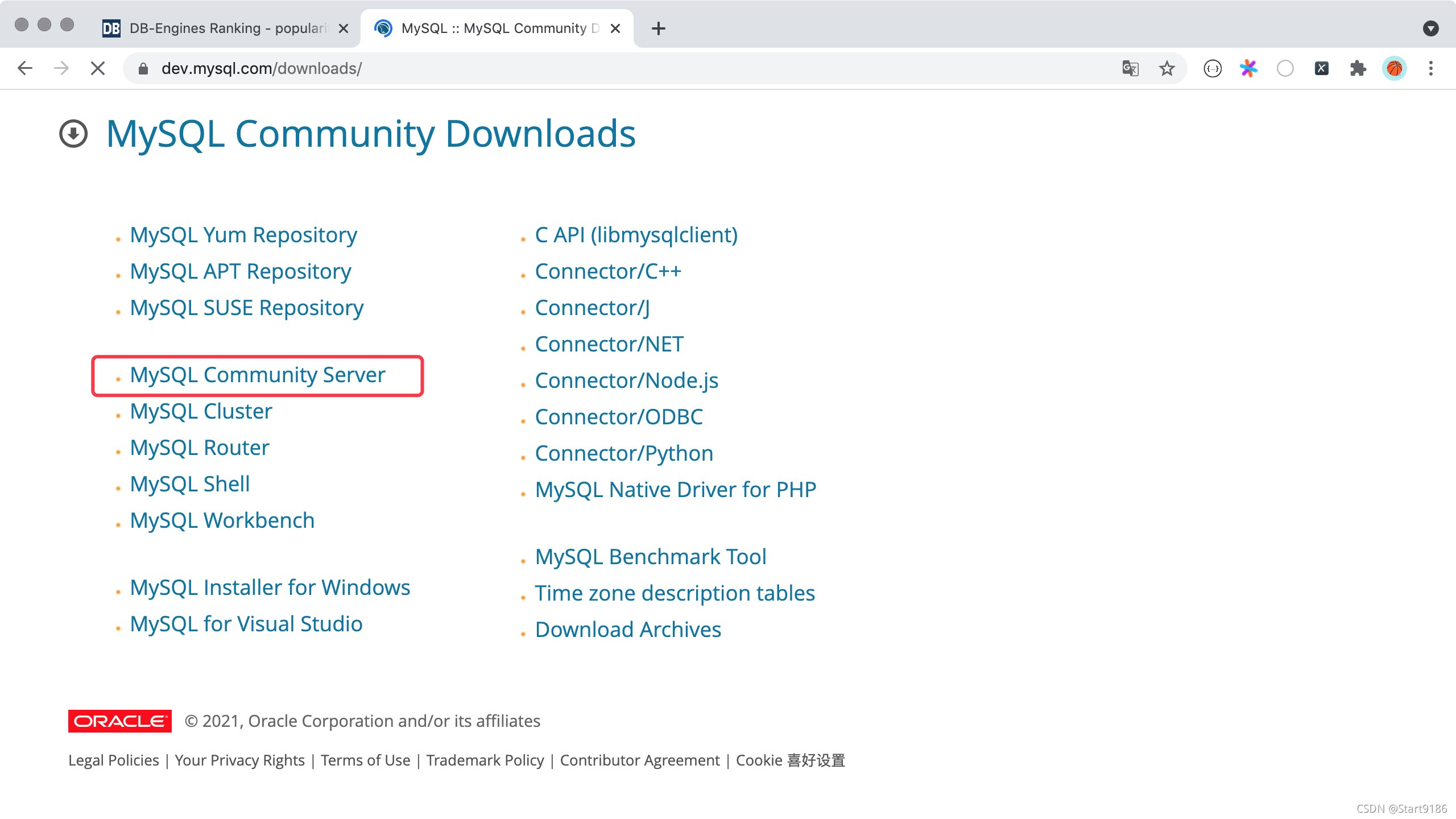Click the basketball profile avatar
Screen dimensions: 1456x819
1394,68
